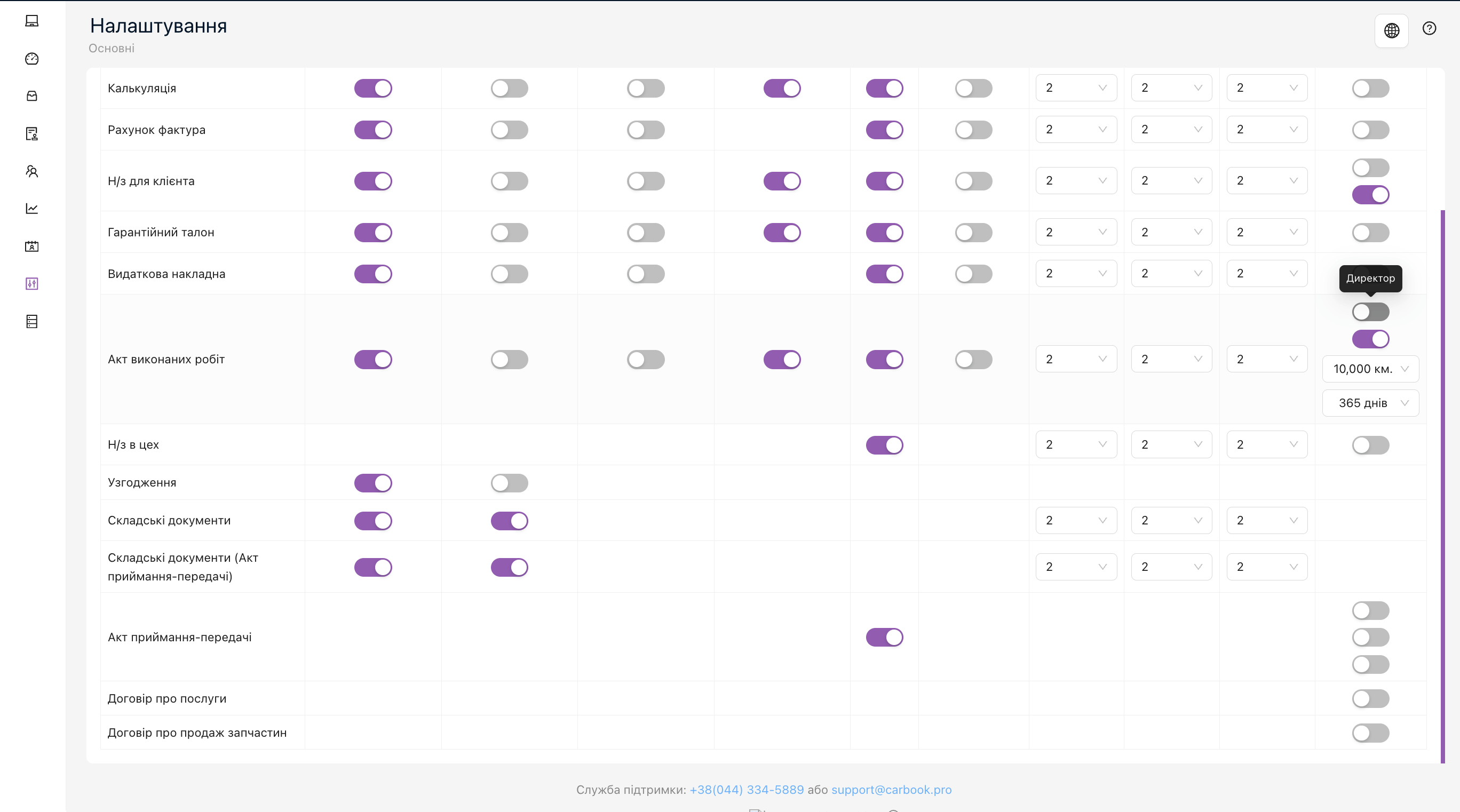Open the line chart reports icon
Image resolution: width=1460 pixels, height=812 pixels.
31,209
